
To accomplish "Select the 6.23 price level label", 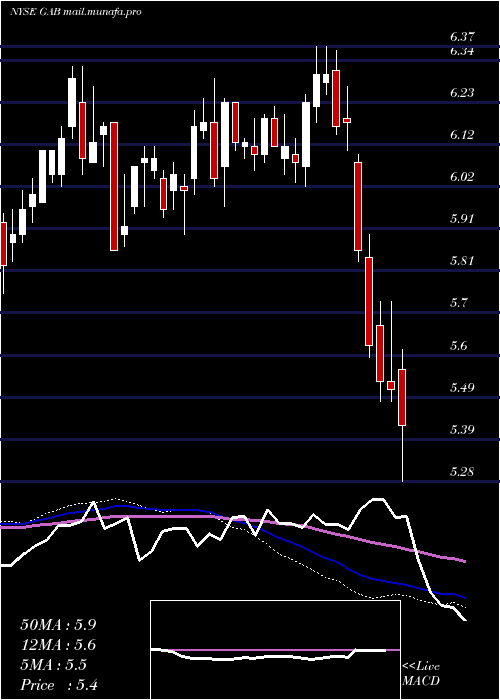I will click(462, 92).
